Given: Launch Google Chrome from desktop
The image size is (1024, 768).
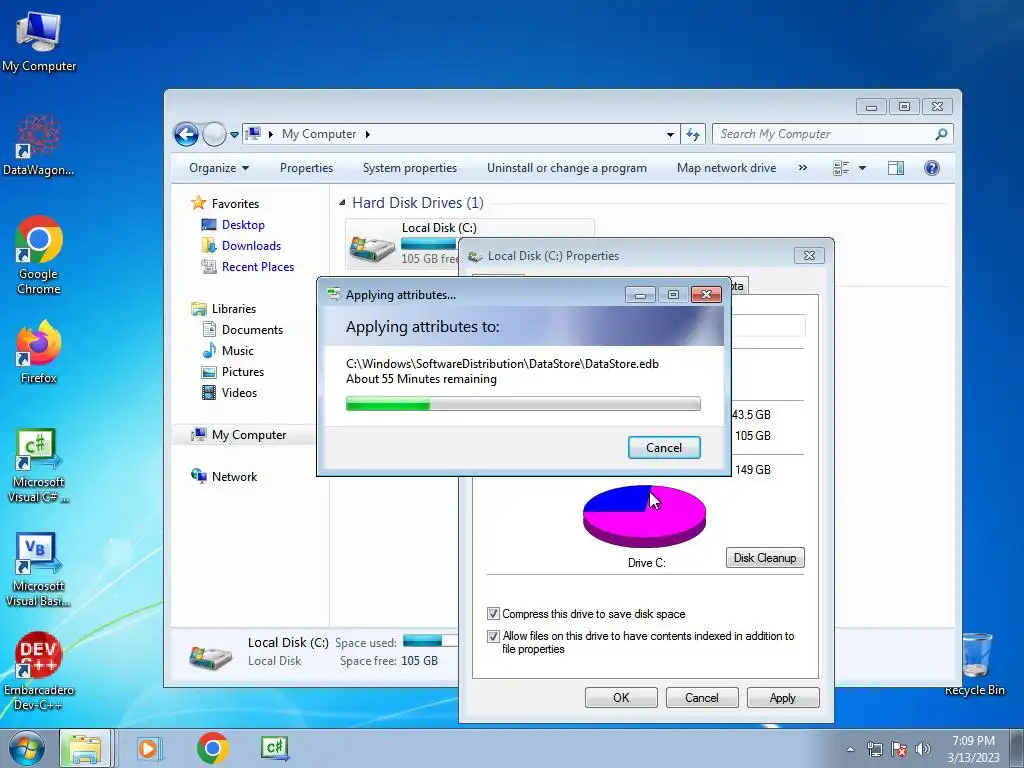Looking at the screenshot, I should [39, 255].
